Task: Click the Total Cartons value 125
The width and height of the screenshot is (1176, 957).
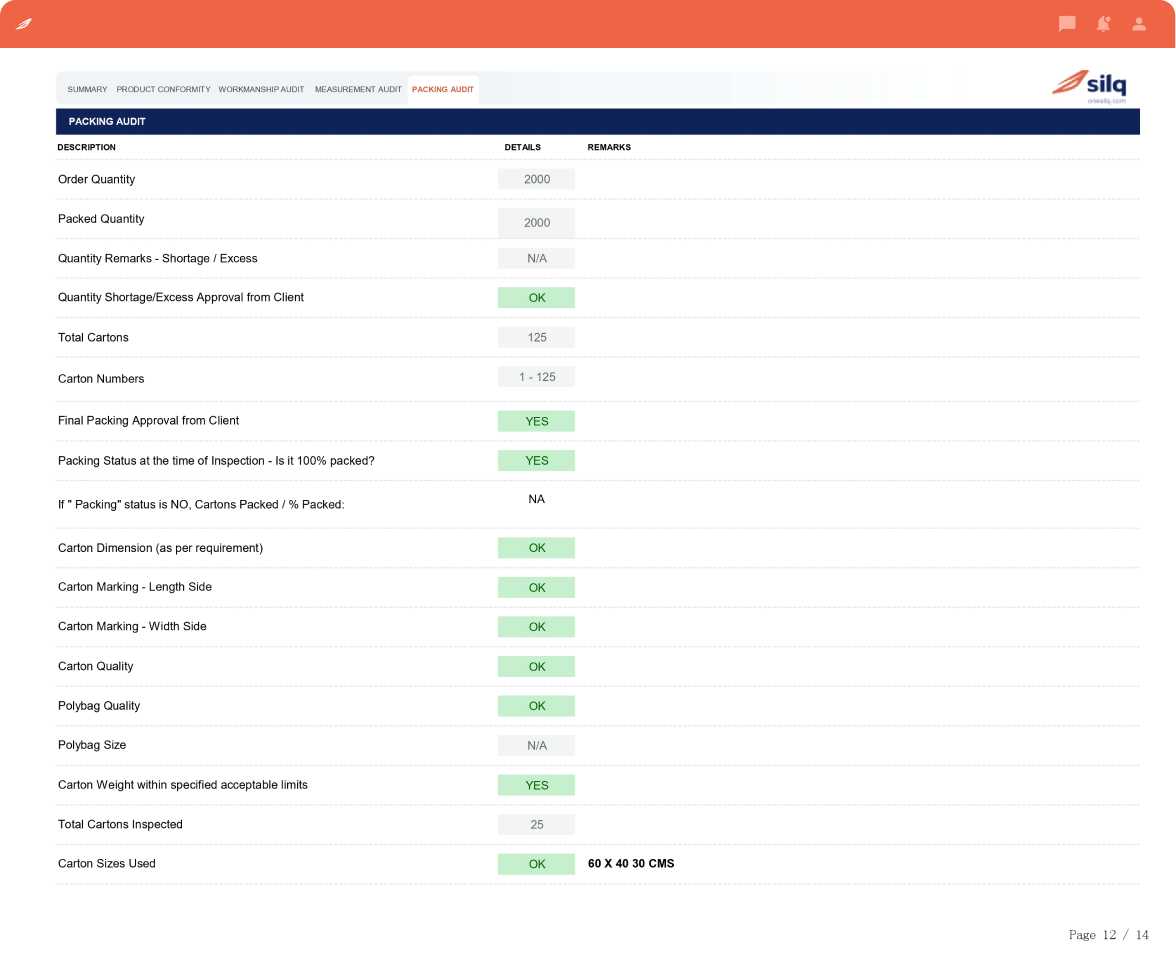Action: (536, 338)
